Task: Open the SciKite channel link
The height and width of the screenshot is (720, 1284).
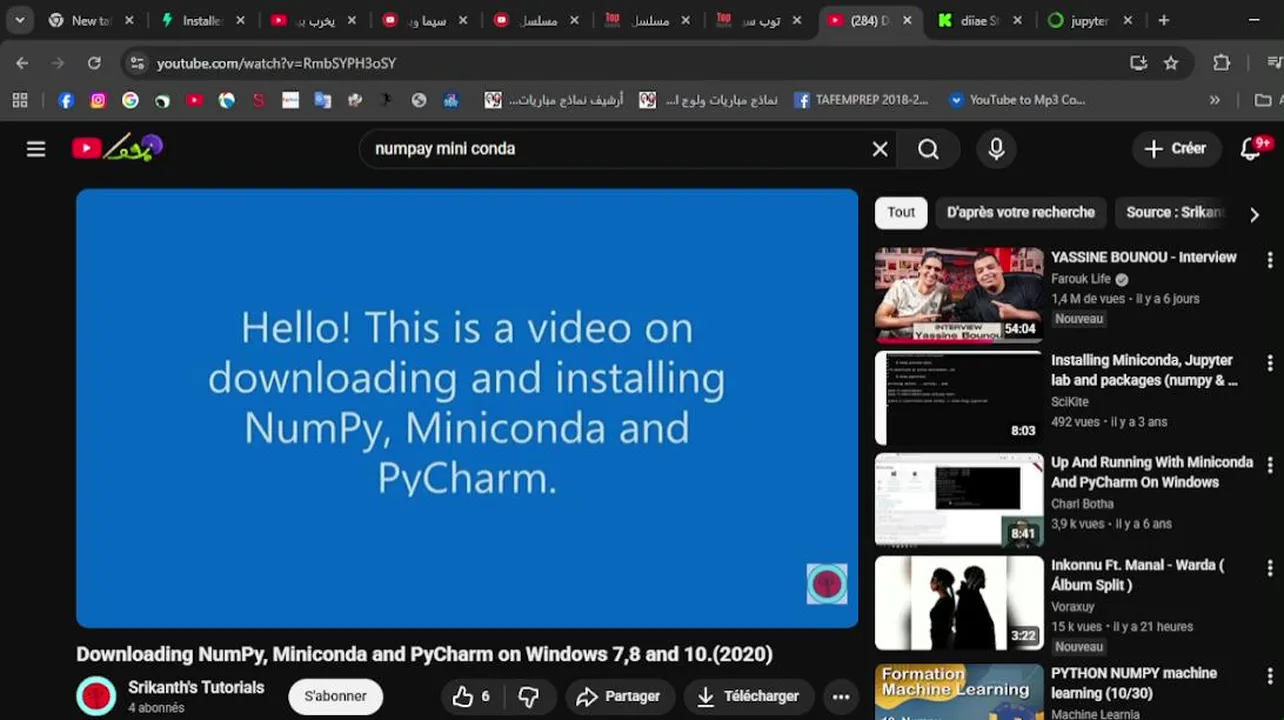Action: click(x=1070, y=401)
